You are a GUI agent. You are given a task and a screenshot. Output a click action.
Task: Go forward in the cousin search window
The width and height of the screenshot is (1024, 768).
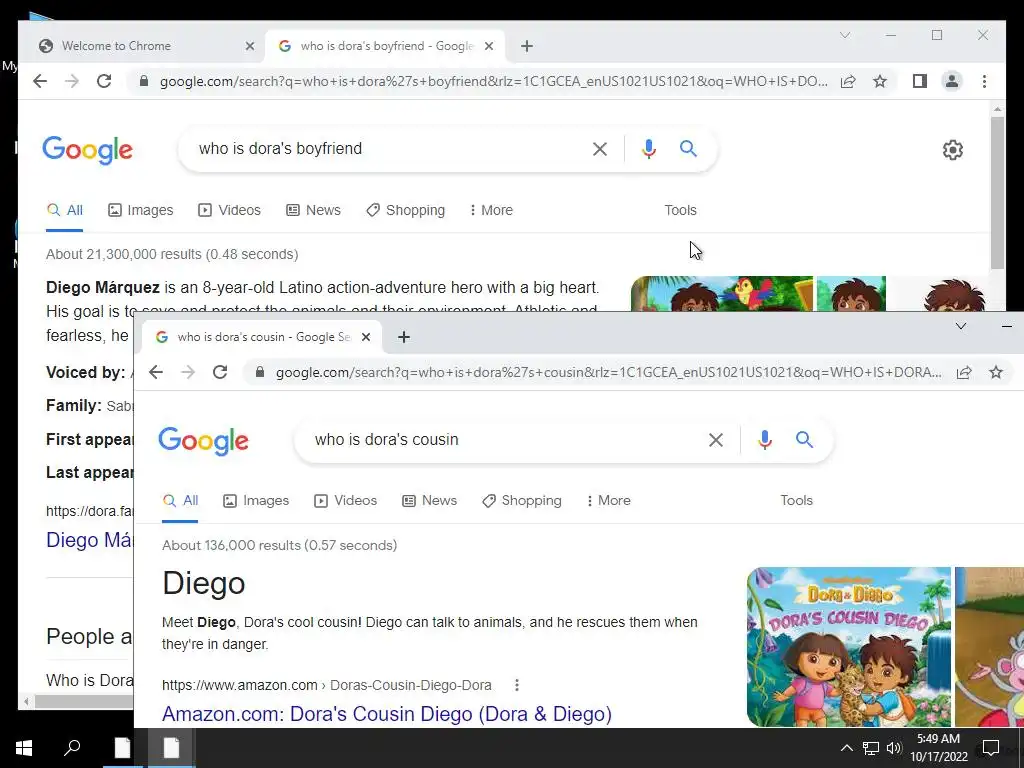(188, 372)
